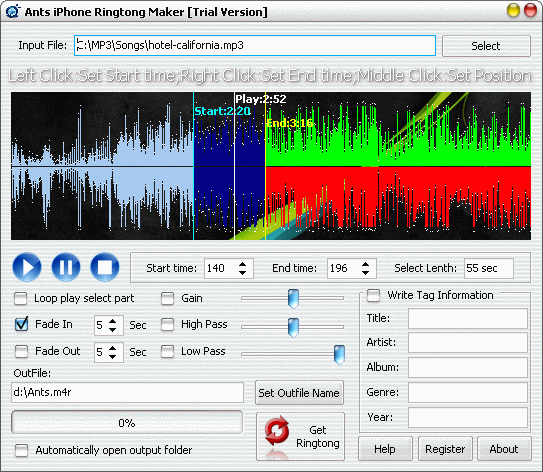Decrease Start time with down arrow
The width and height of the screenshot is (543, 472).
242,273
